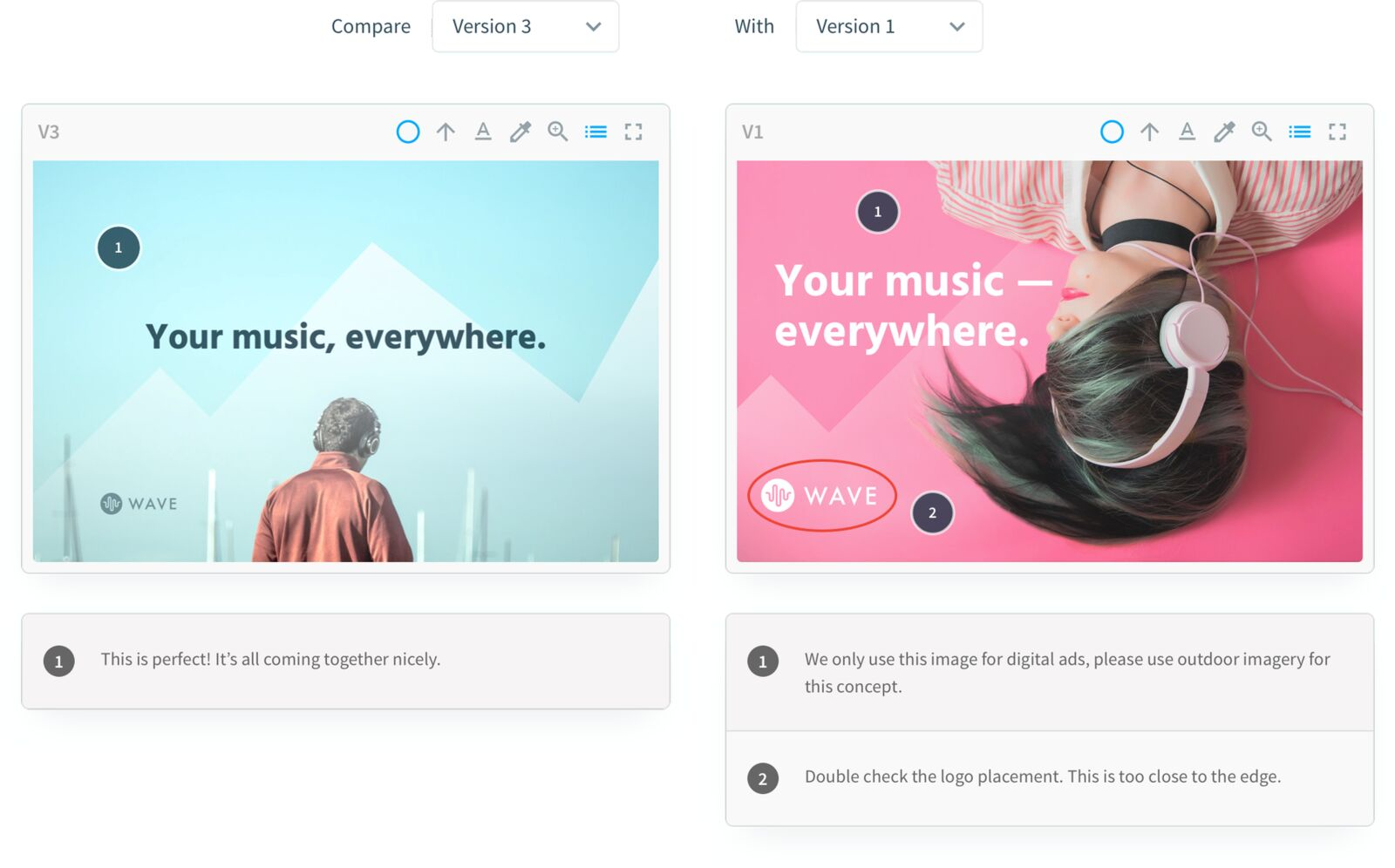Viewport: 1395px width, 868px height.
Task: Open the Version 3 compare dropdown
Action: click(526, 26)
